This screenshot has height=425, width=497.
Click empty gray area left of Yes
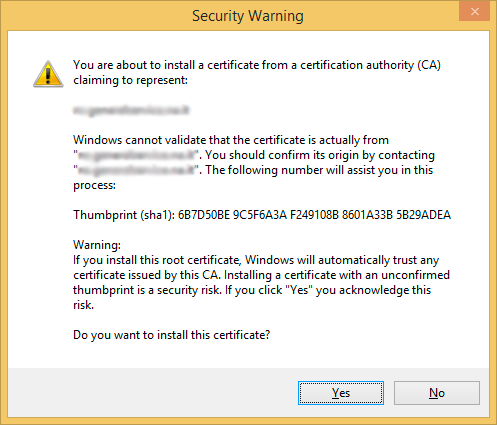pyautogui.click(x=150, y=393)
